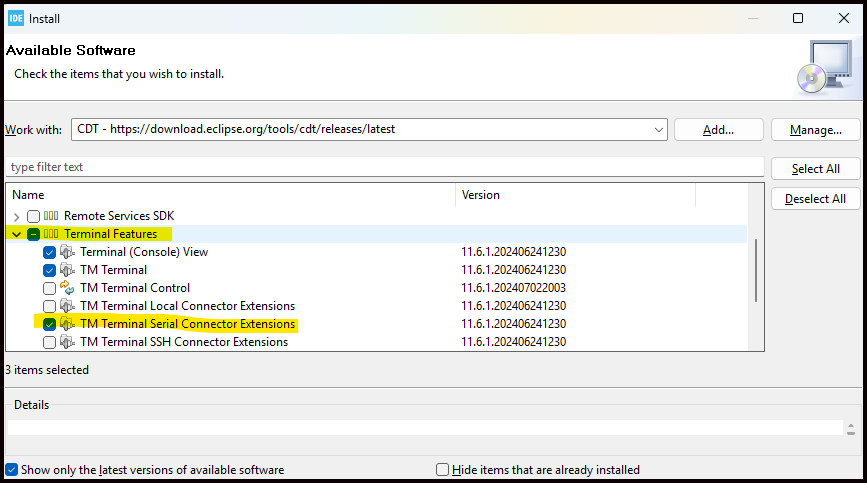This screenshot has width=867, height=483.
Task: Enable Hide items that are already installed
Action: tap(442, 470)
